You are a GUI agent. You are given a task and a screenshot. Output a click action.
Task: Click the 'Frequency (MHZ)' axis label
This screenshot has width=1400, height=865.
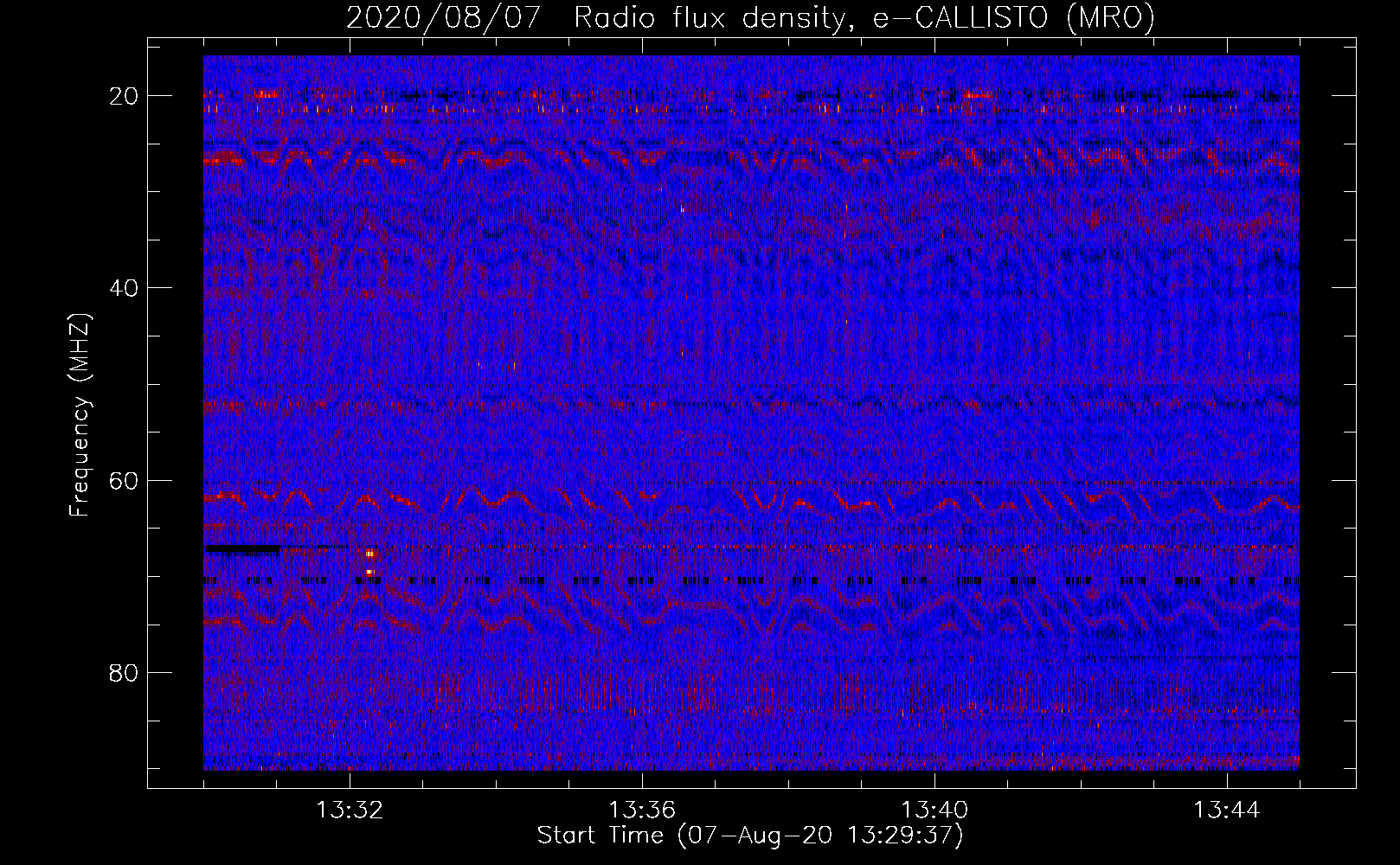coord(80,415)
